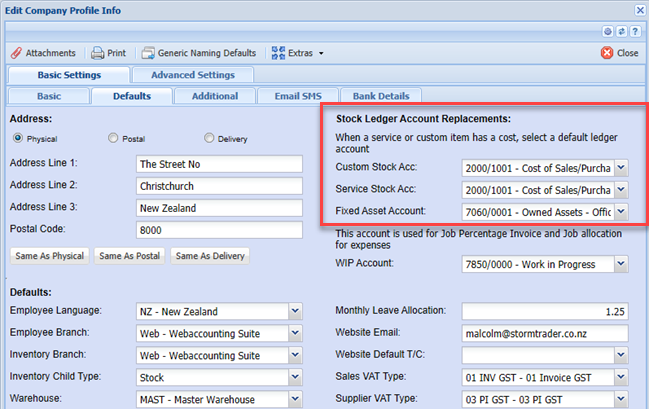Click the Same As Delivery button
Image resolution: width=649 pixels, height=409 pixels.
210,256
